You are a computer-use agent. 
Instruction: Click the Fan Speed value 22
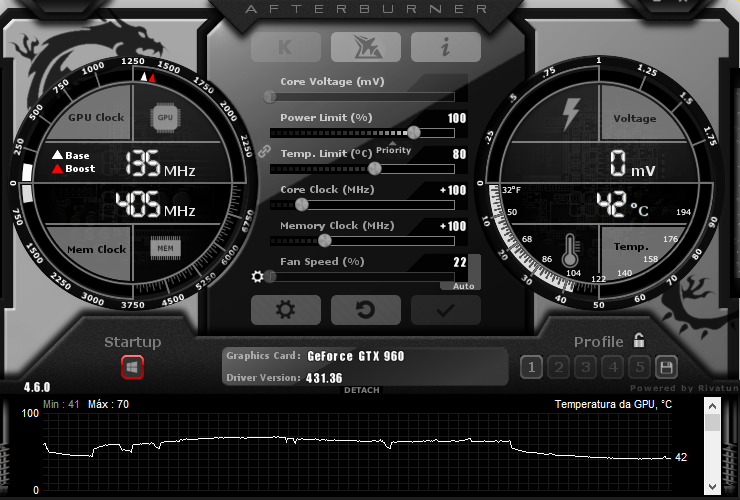460,262
